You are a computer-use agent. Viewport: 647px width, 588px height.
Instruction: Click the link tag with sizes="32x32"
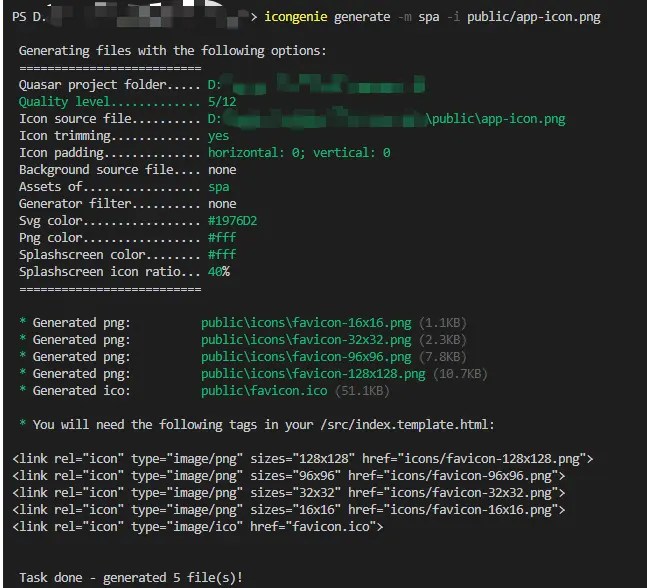288,493
